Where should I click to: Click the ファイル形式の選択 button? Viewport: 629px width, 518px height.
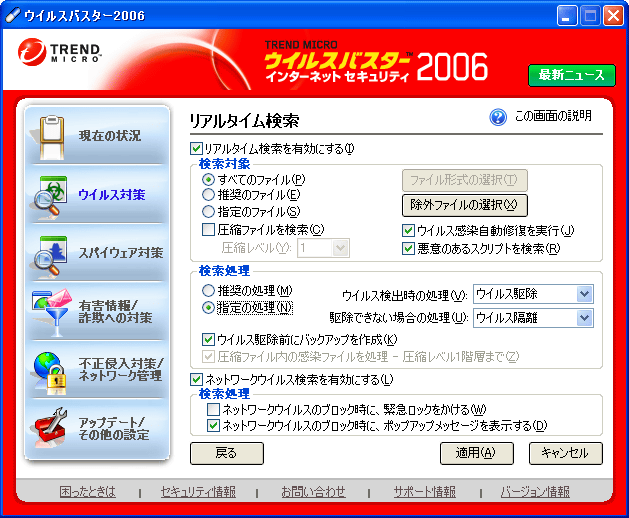[x=465, y=180]
